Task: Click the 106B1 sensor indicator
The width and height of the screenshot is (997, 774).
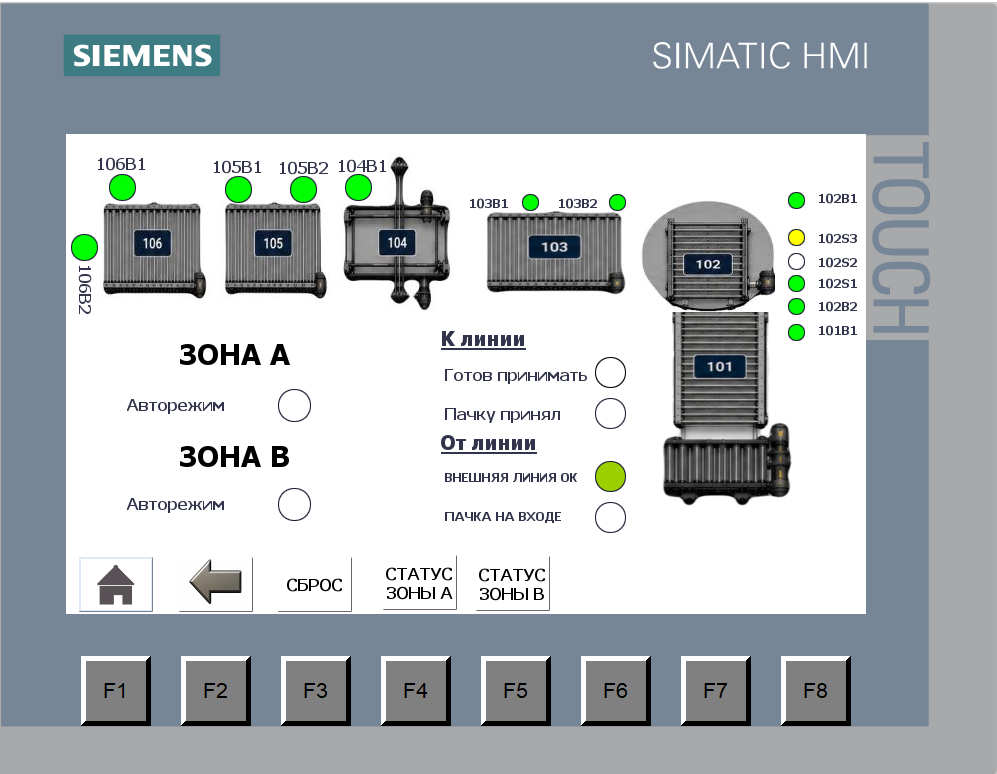Action: [x=122, y=188]
